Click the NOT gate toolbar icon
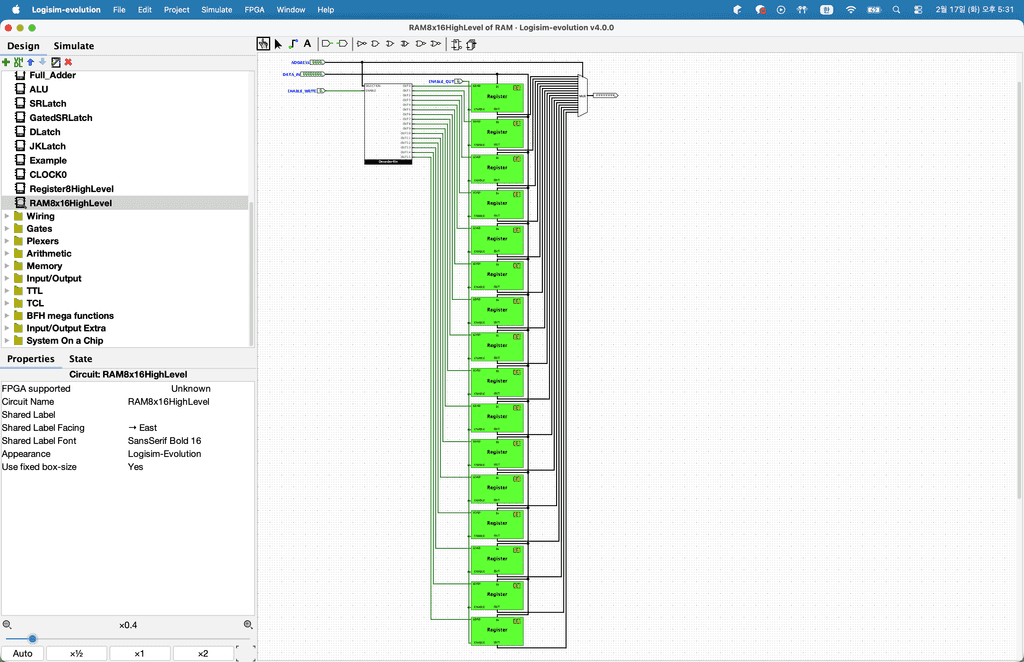This screenshot has width=1024, height=662. 362,44
